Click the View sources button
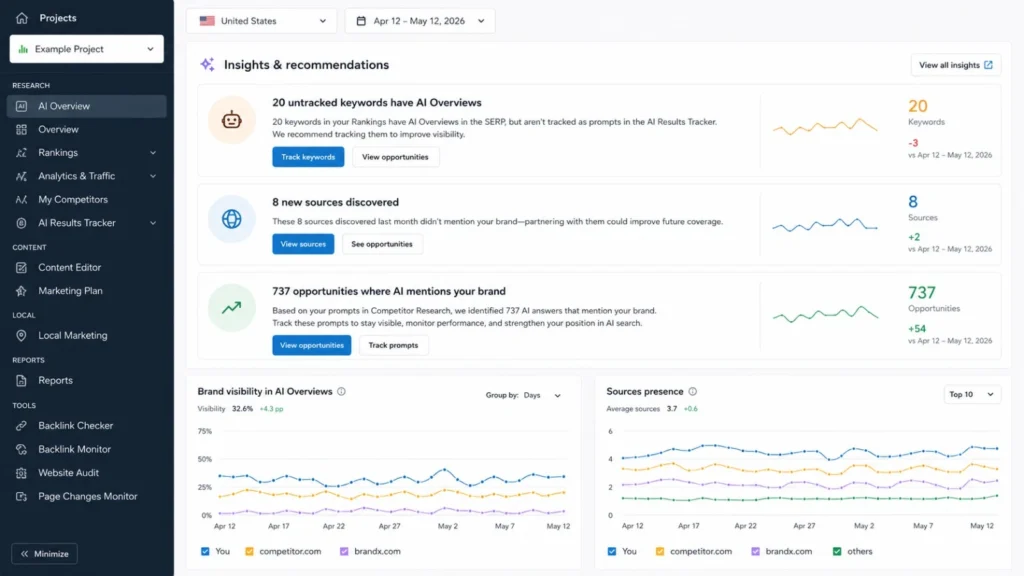The image size is (1024, 576). click(303, 244)
